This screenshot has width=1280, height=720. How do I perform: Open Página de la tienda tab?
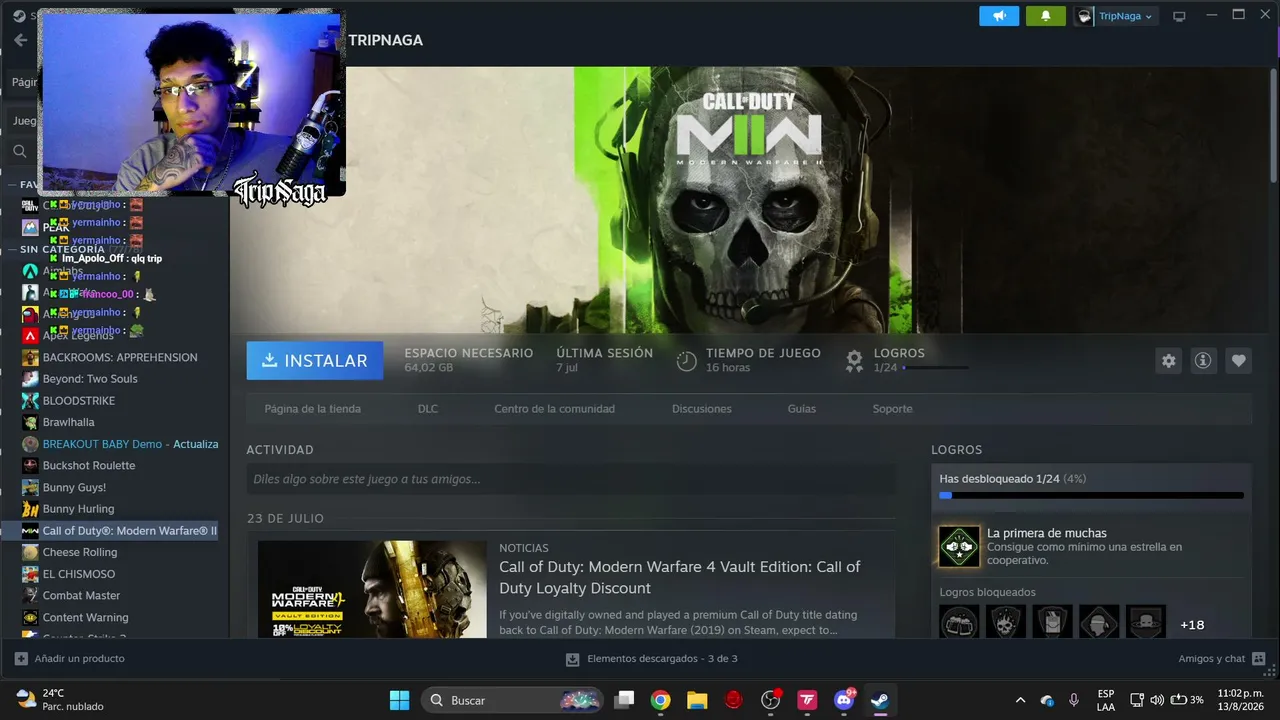coord(313,409)
